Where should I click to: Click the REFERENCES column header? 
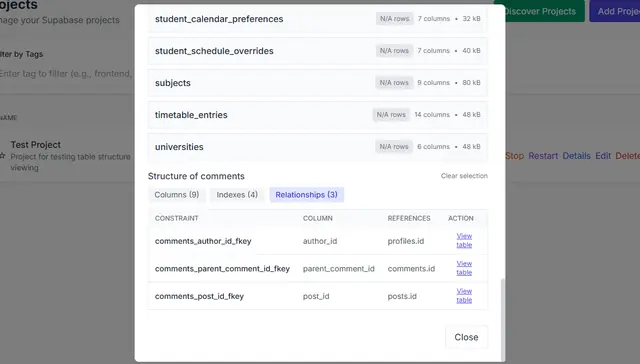pos(409,218)
